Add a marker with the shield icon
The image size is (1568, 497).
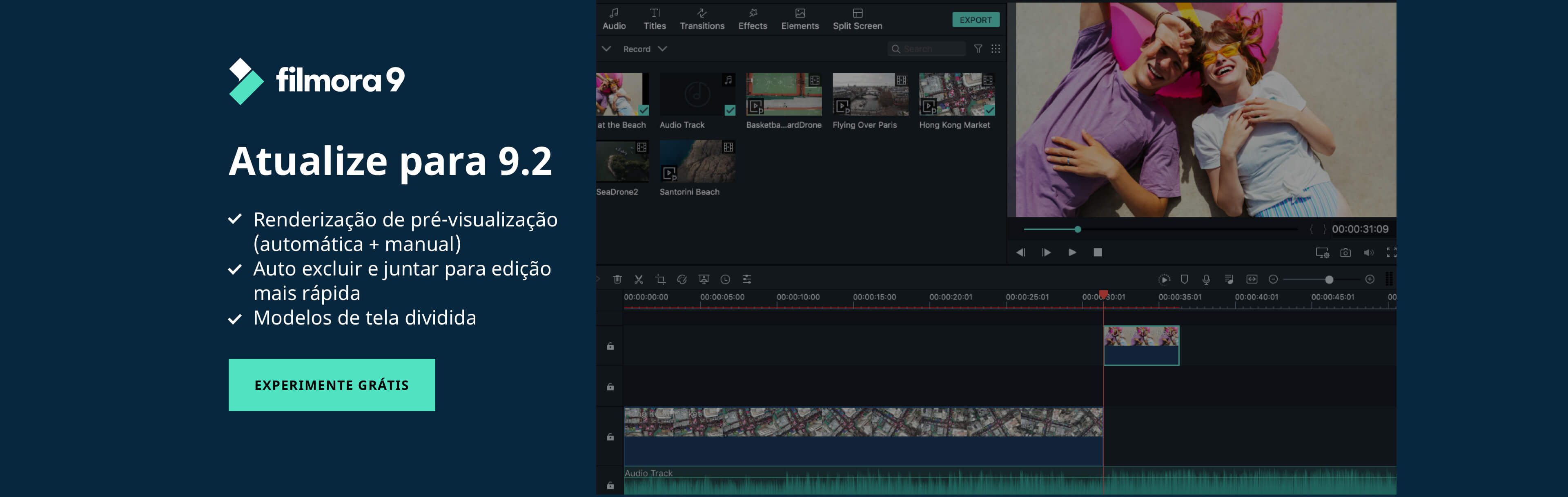pos(1184,279)
